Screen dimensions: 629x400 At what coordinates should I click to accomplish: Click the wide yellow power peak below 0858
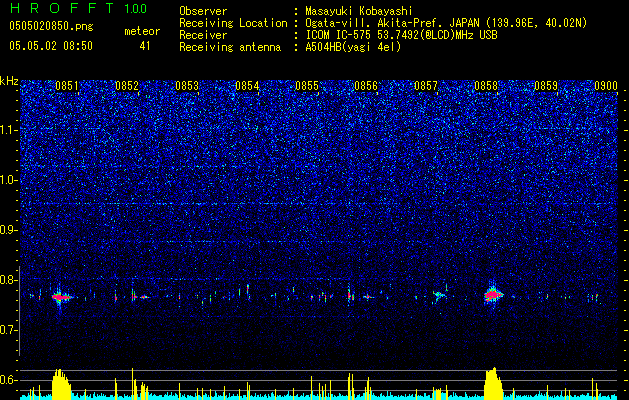[x=493, y=383]
